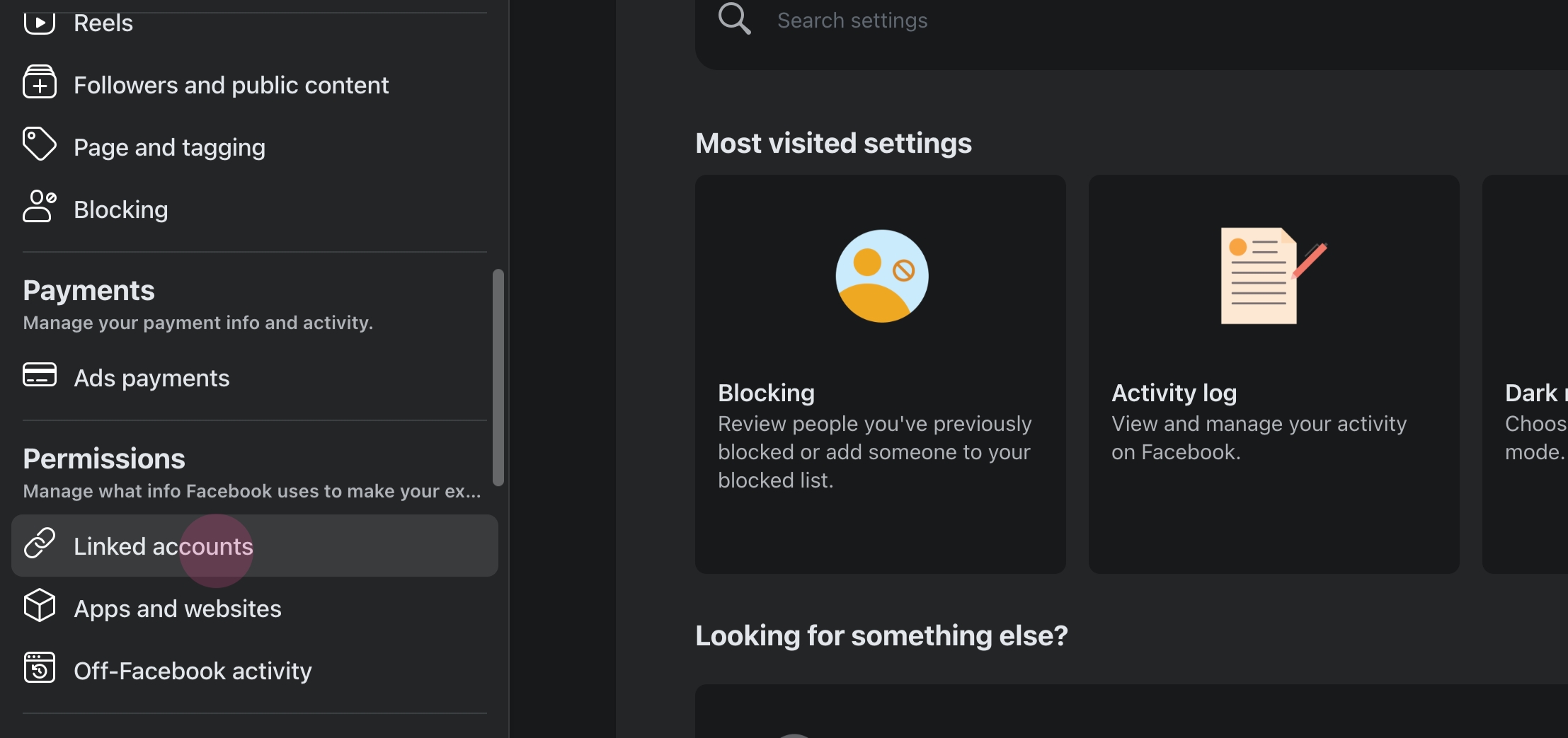Click the Reels icon in sidebar
Screen dimensions: 1568x738
pyautogui.click(x=39, y=23)
